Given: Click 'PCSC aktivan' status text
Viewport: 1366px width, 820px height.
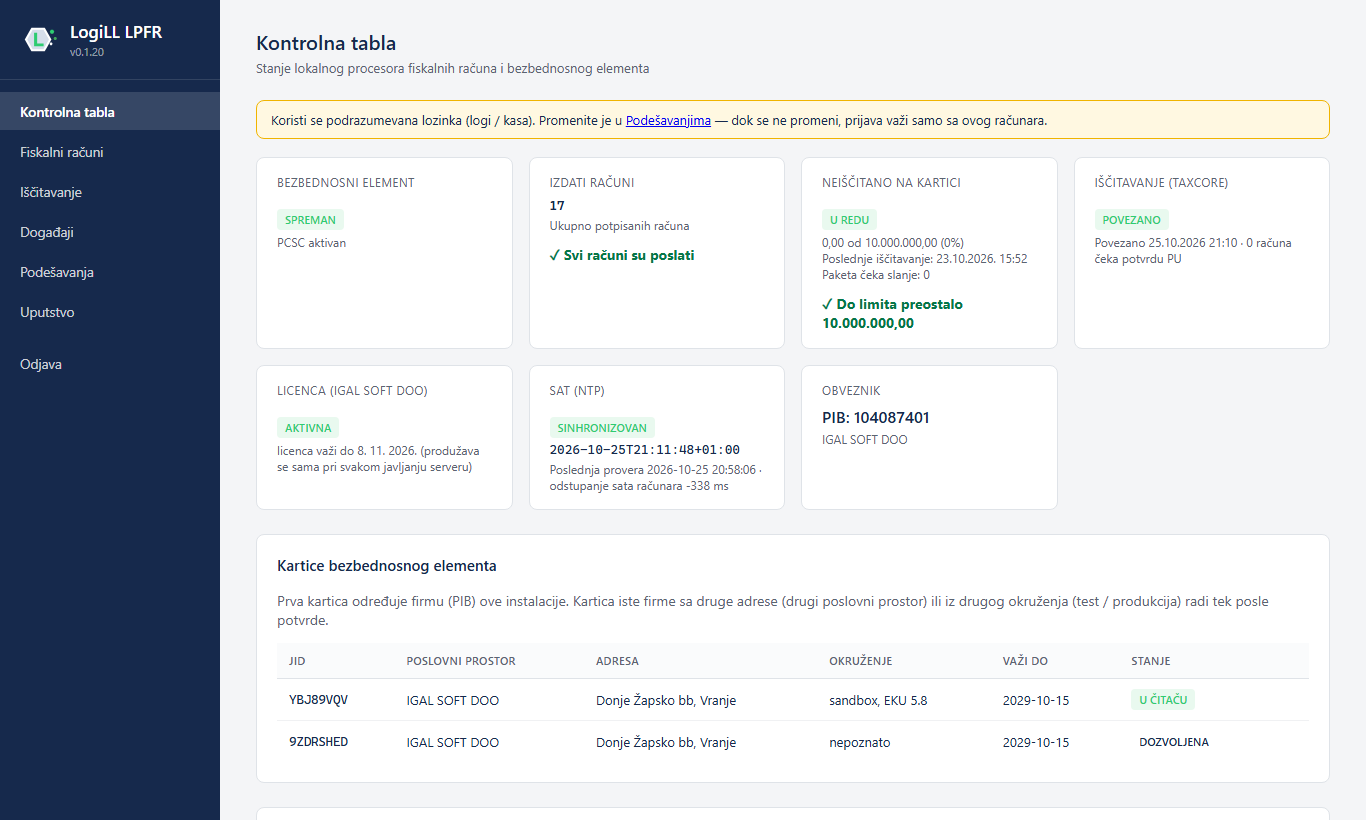Looking at the screenshot, I should coord(312,242).
